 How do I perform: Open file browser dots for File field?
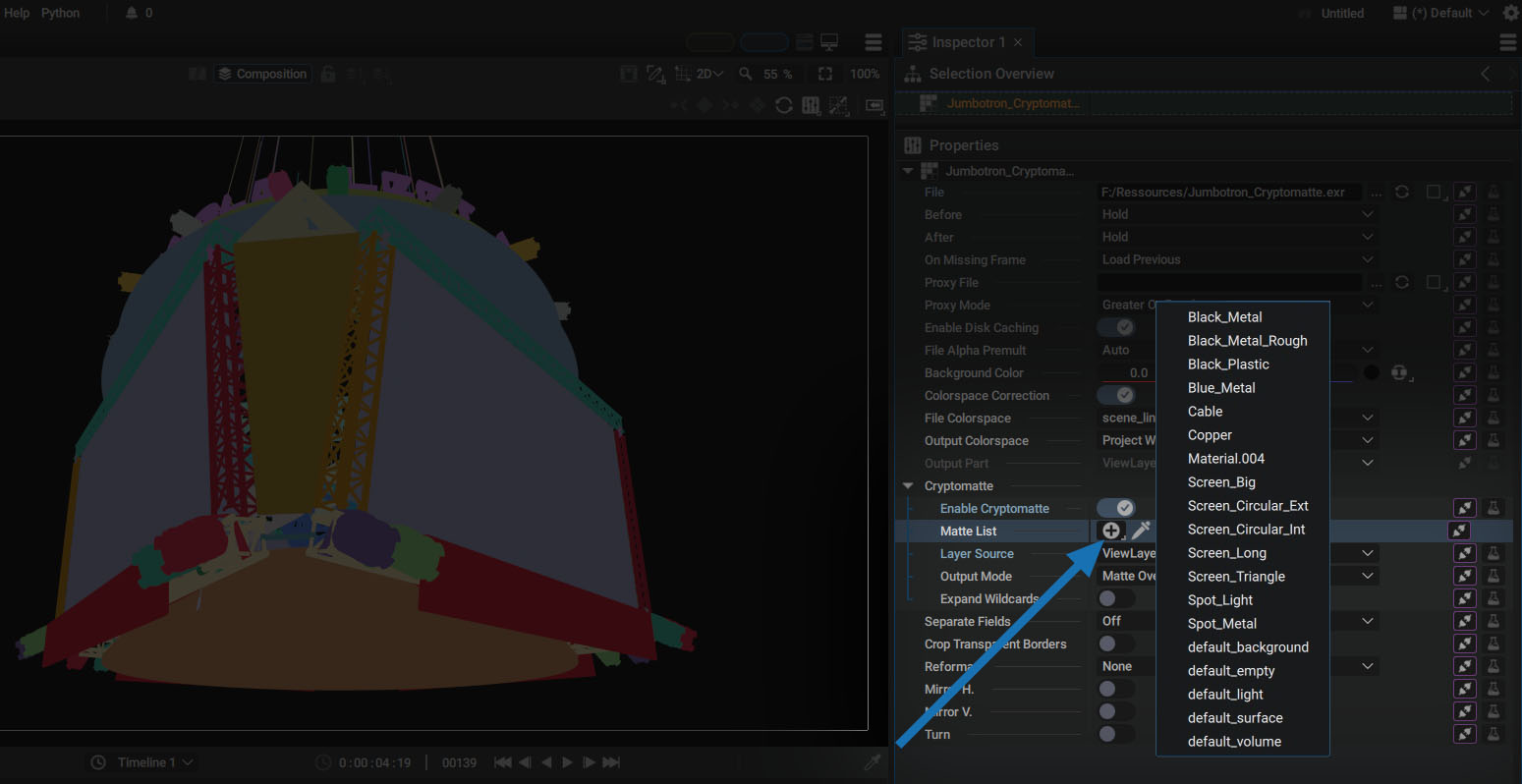click(1377, 194)
